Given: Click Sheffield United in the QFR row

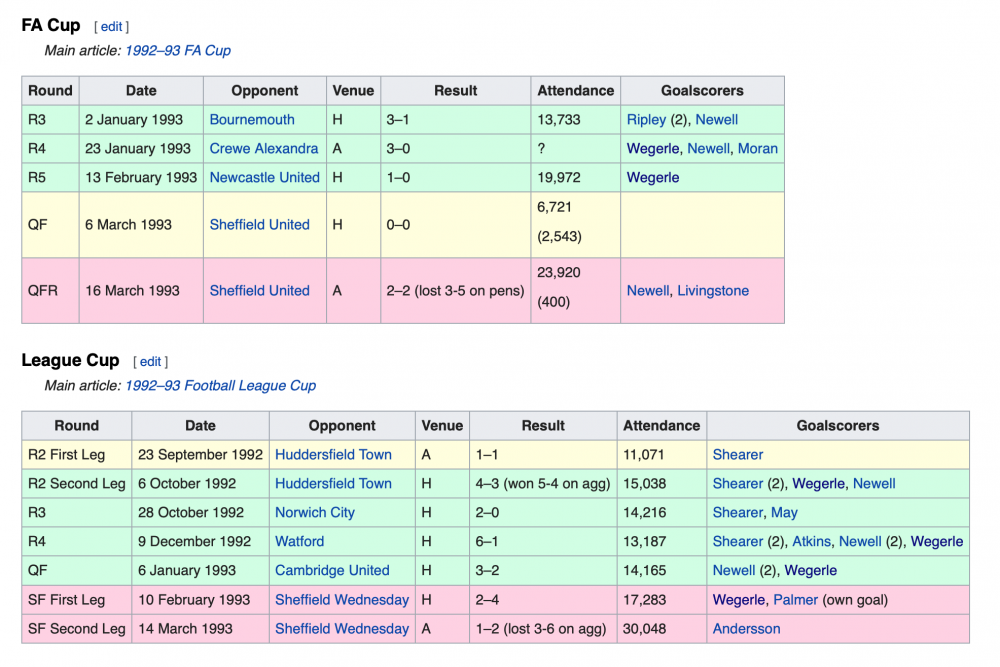Looking at the screenshot, I should click(260, 290).
